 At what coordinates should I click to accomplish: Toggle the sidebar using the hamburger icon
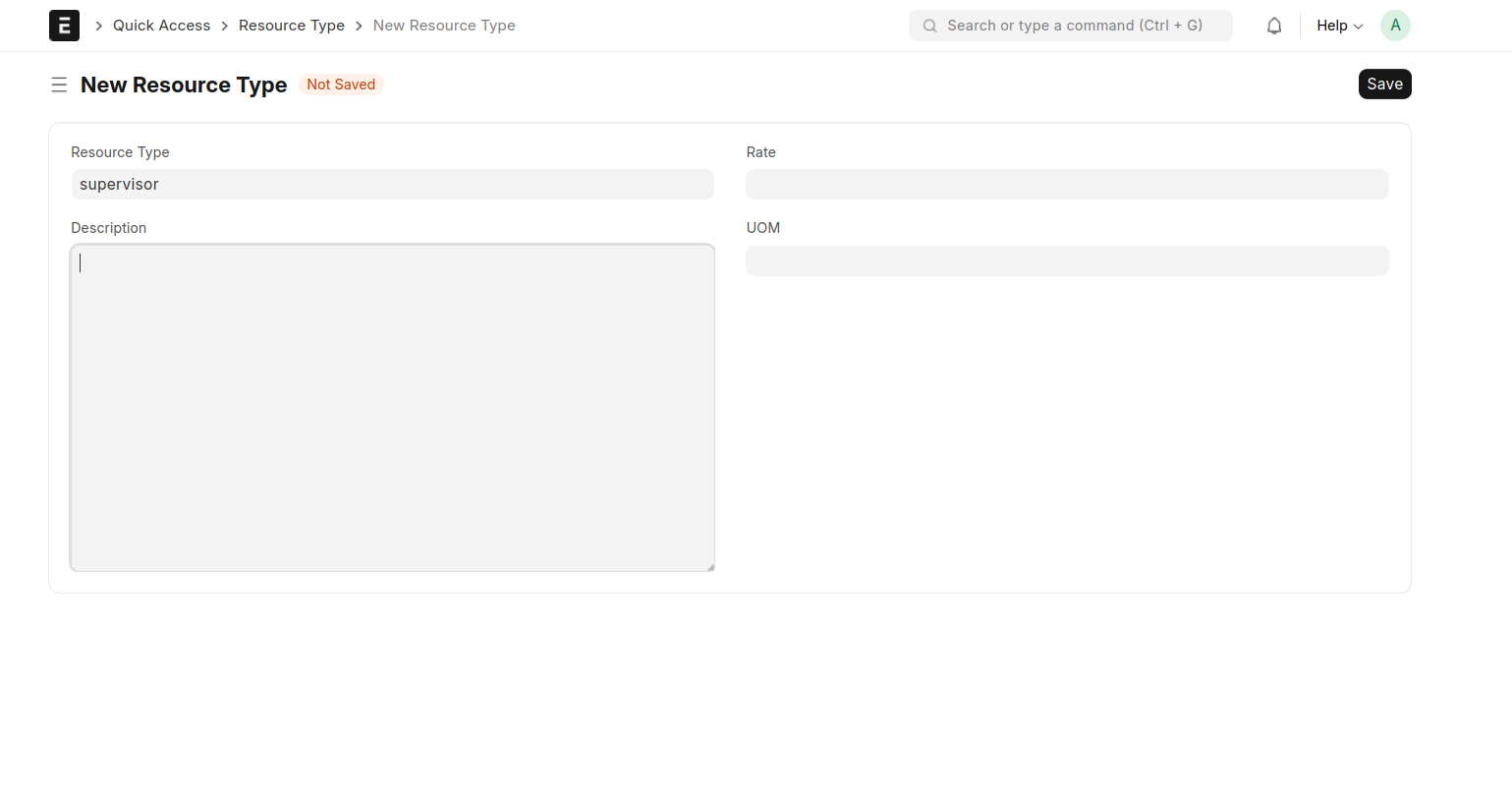click(x=59, y=85)
